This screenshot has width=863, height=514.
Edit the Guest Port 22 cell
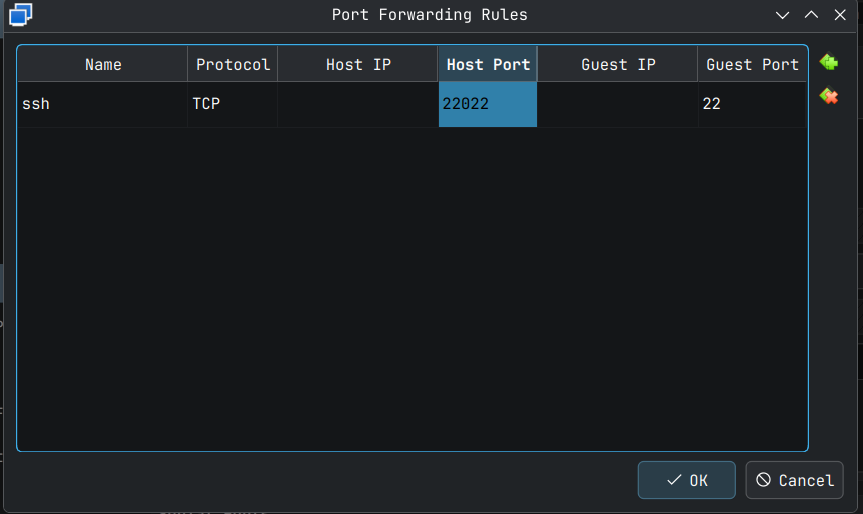pos(752,104)
